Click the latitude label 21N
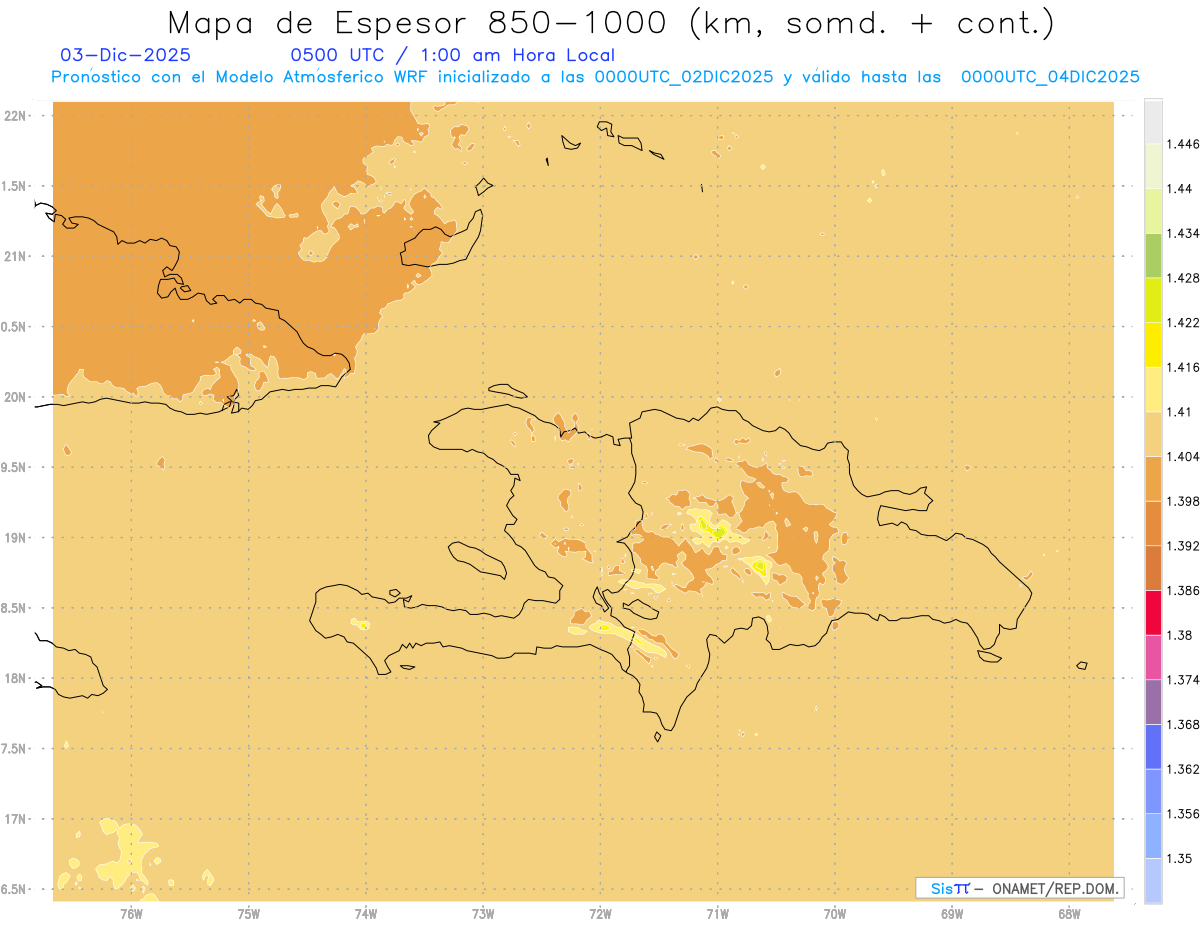 (15, 256)
